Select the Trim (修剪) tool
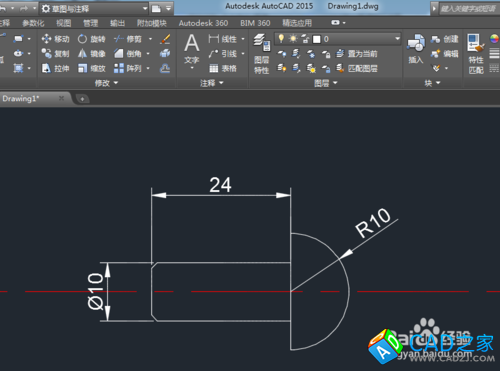 pos(128,39)
